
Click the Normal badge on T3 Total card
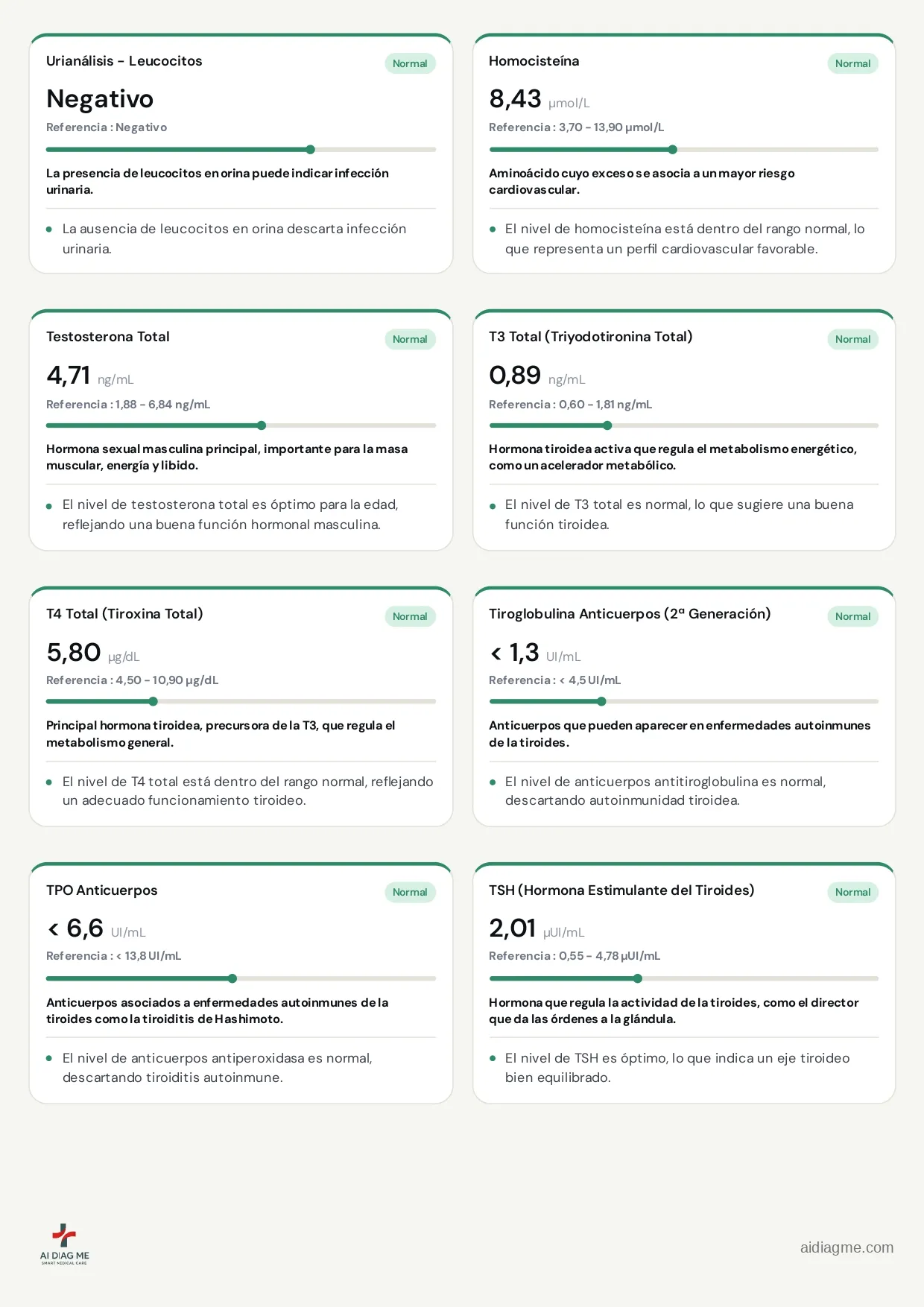pyautogui.click(x=852, y=339)
